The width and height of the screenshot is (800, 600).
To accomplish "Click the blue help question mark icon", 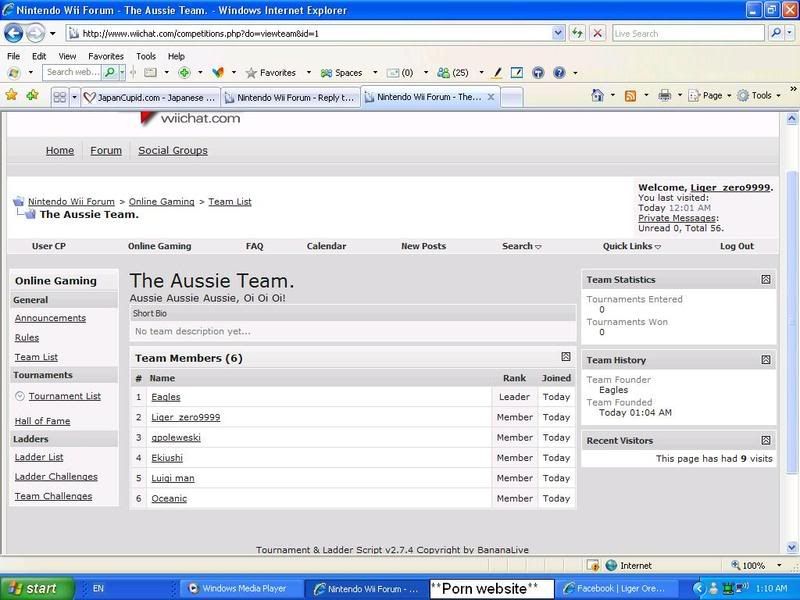I will [x=559, y=73].
